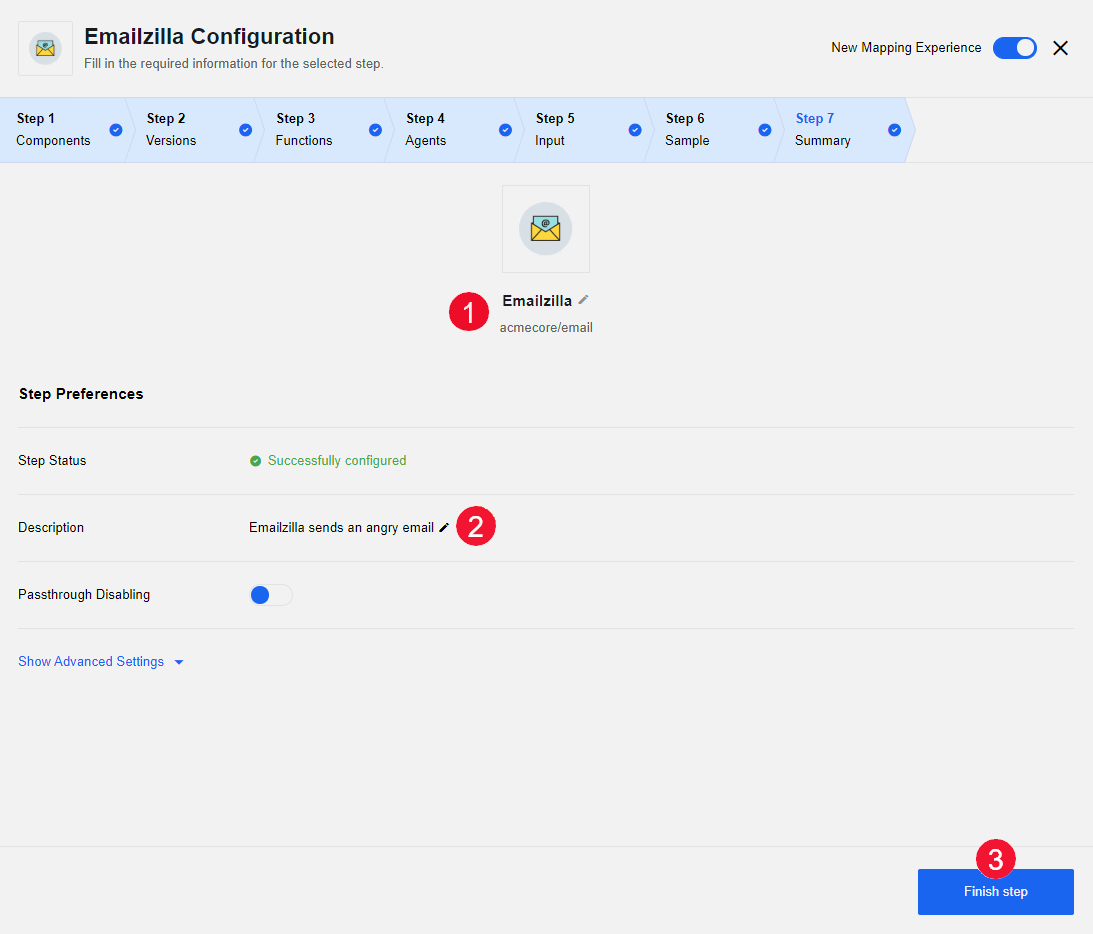This screenshot has height=934, width=1093.
Task: Click 'Emailzilla sends an angry email' text
Action: click(x=342, y=528)
